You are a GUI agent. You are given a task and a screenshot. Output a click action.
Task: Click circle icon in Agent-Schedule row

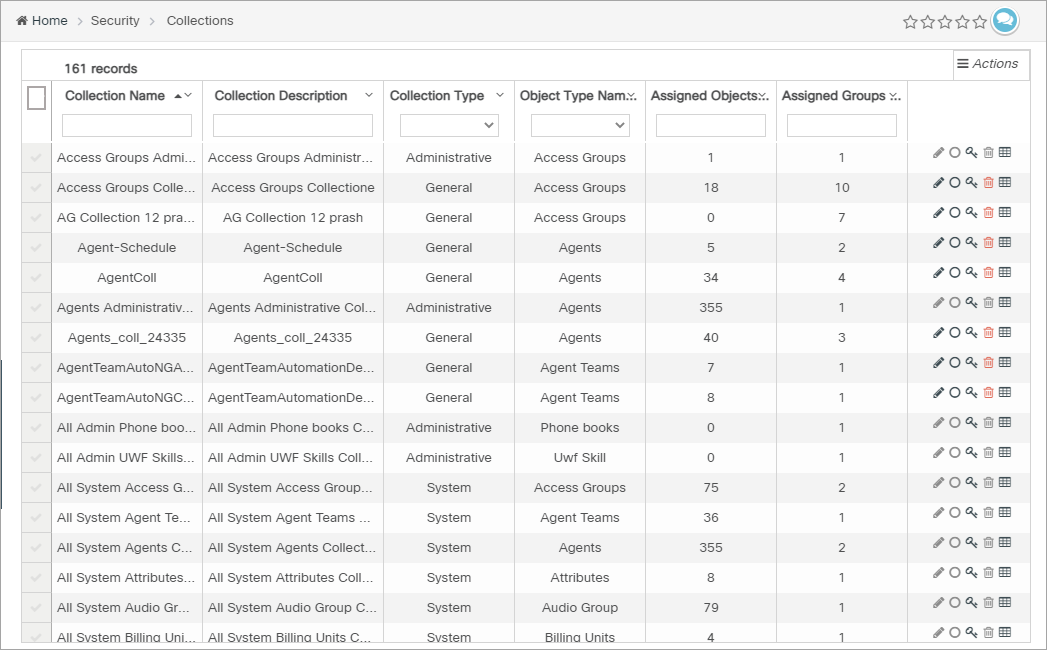[x=955, y=242]
